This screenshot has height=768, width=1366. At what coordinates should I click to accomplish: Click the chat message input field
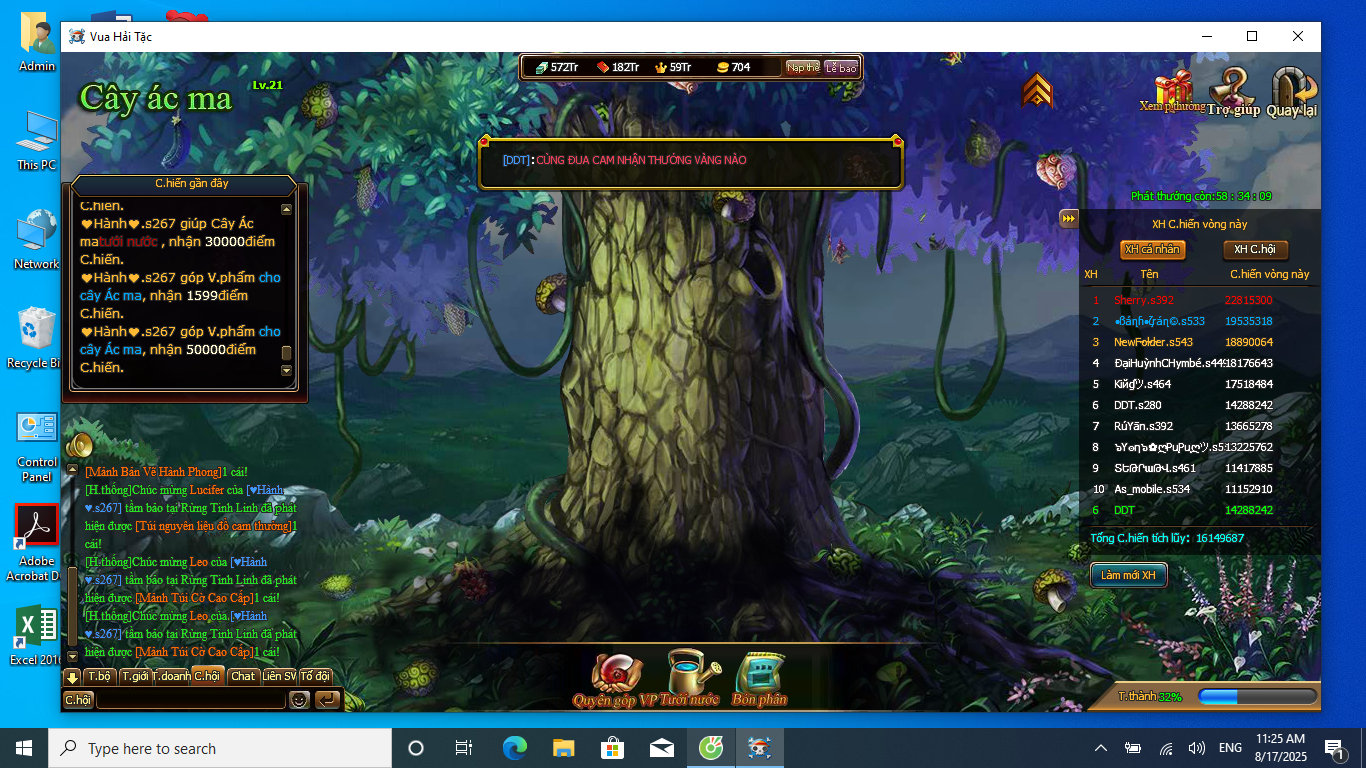click(x=191, y=700)
